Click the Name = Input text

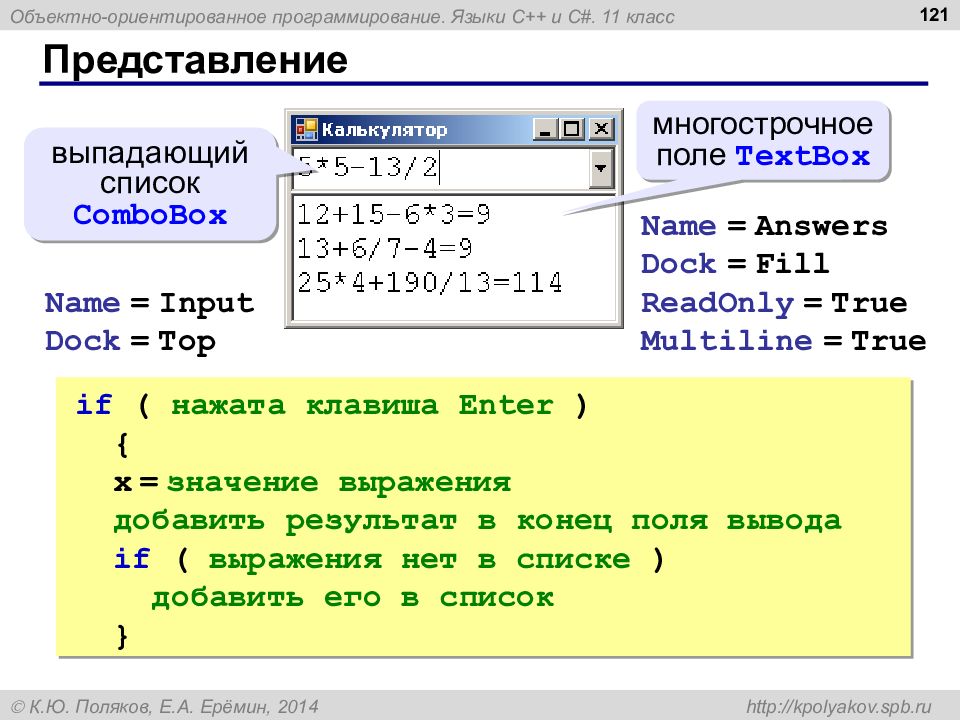coord(149,304)
